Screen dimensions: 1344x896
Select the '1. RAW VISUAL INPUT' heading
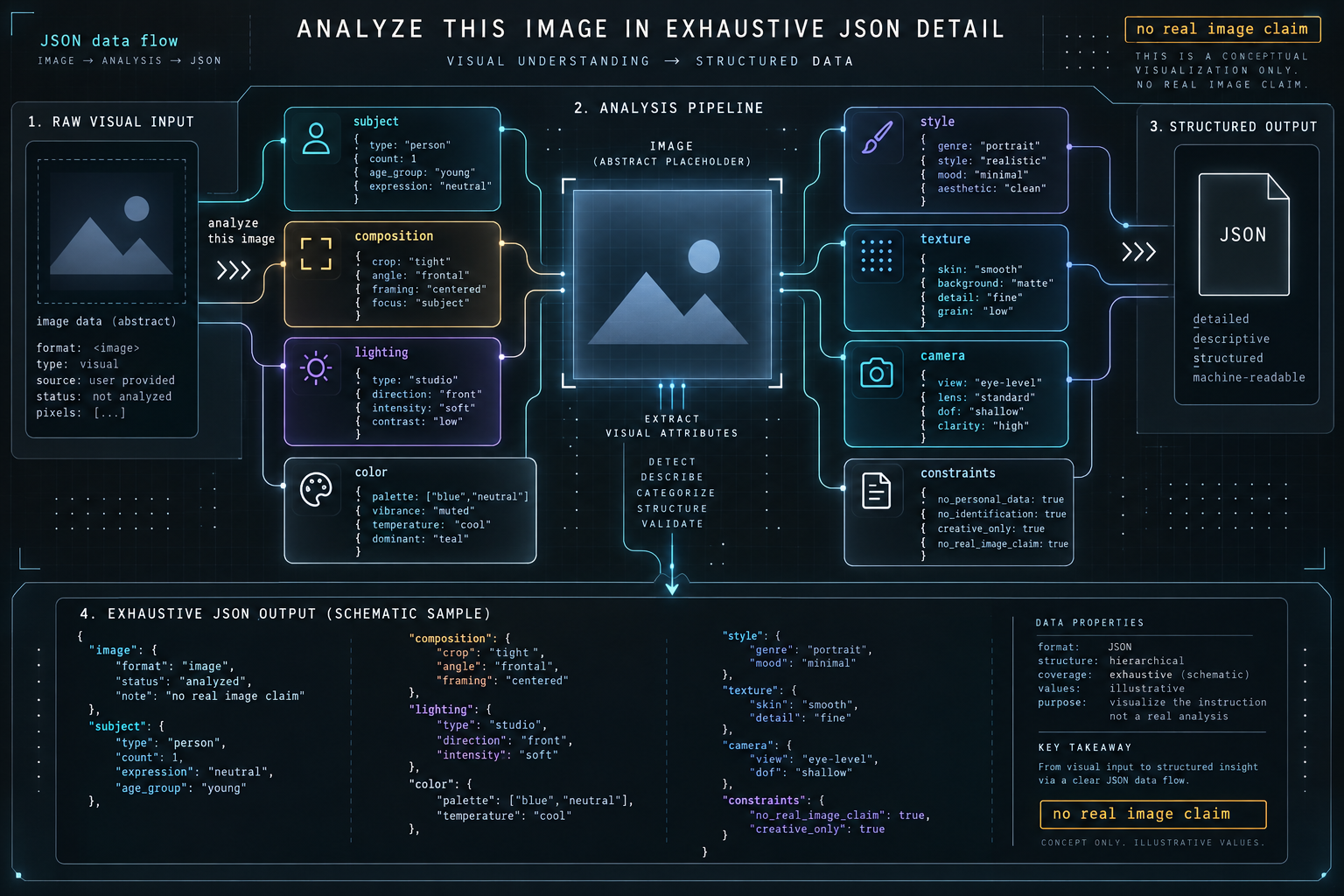coord(111,122)
